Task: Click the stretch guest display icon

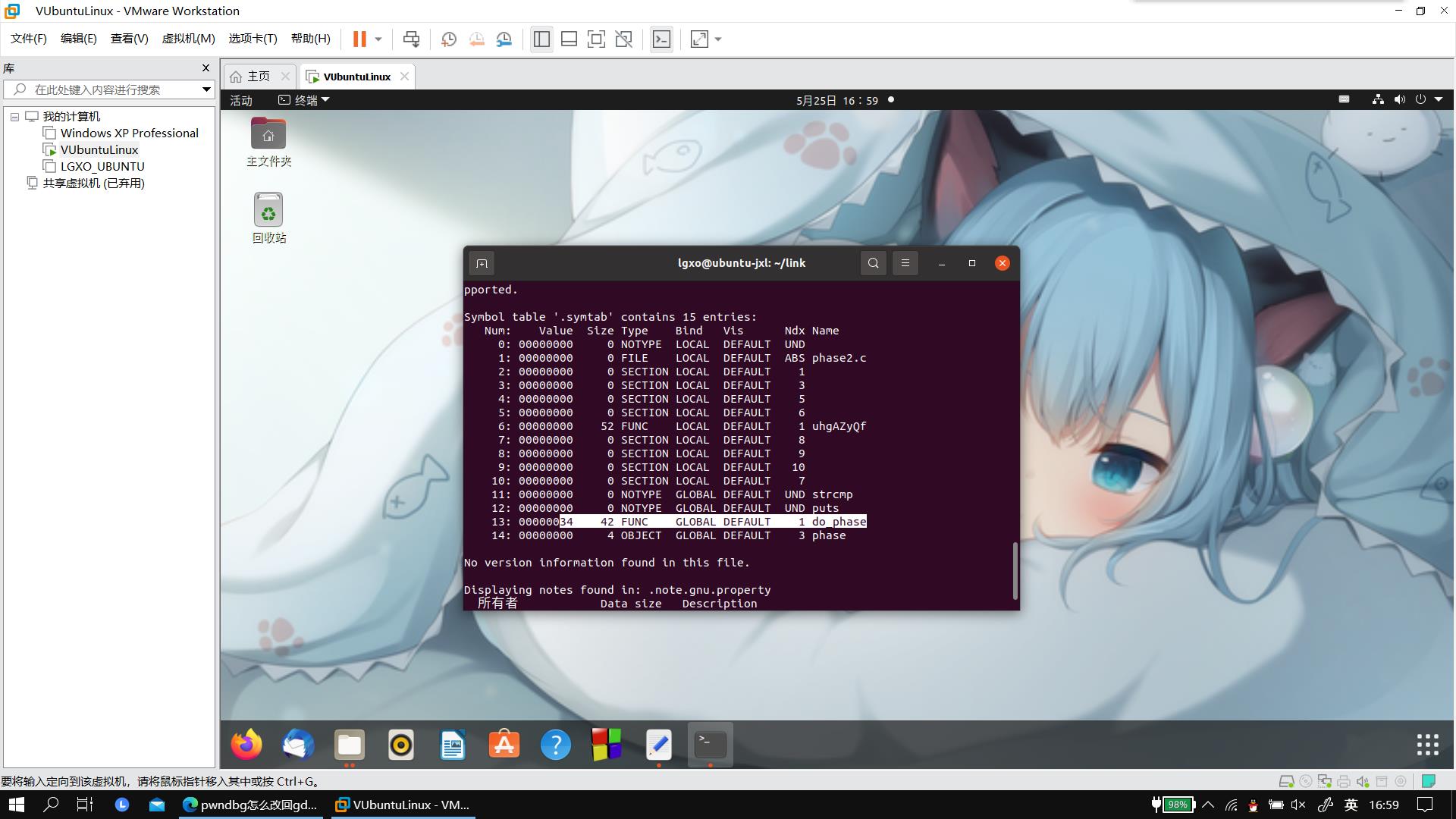Action: pos(699,39)
